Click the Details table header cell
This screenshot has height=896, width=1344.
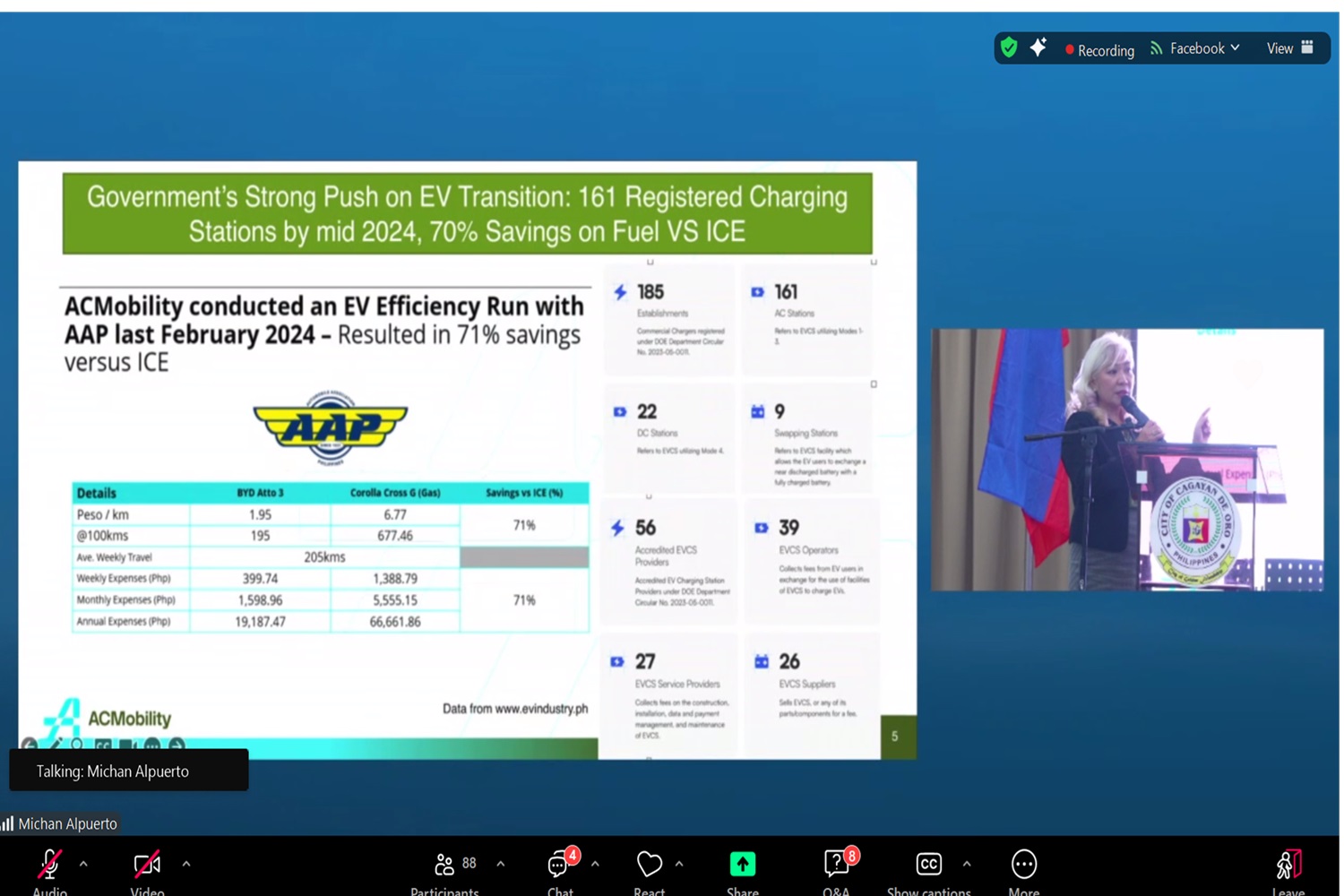(131, 493)
